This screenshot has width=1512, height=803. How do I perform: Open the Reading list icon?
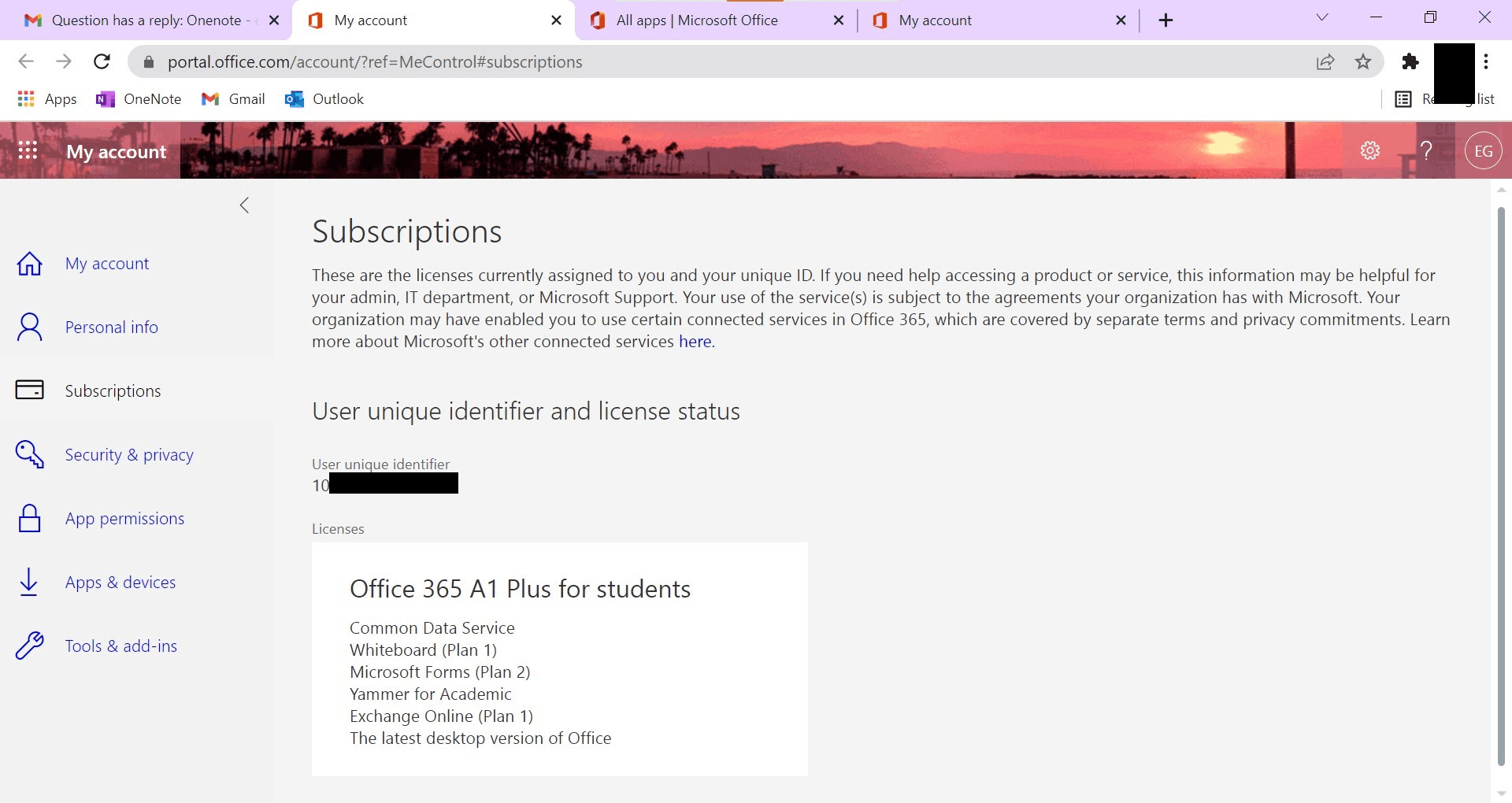click(1403, 99)
